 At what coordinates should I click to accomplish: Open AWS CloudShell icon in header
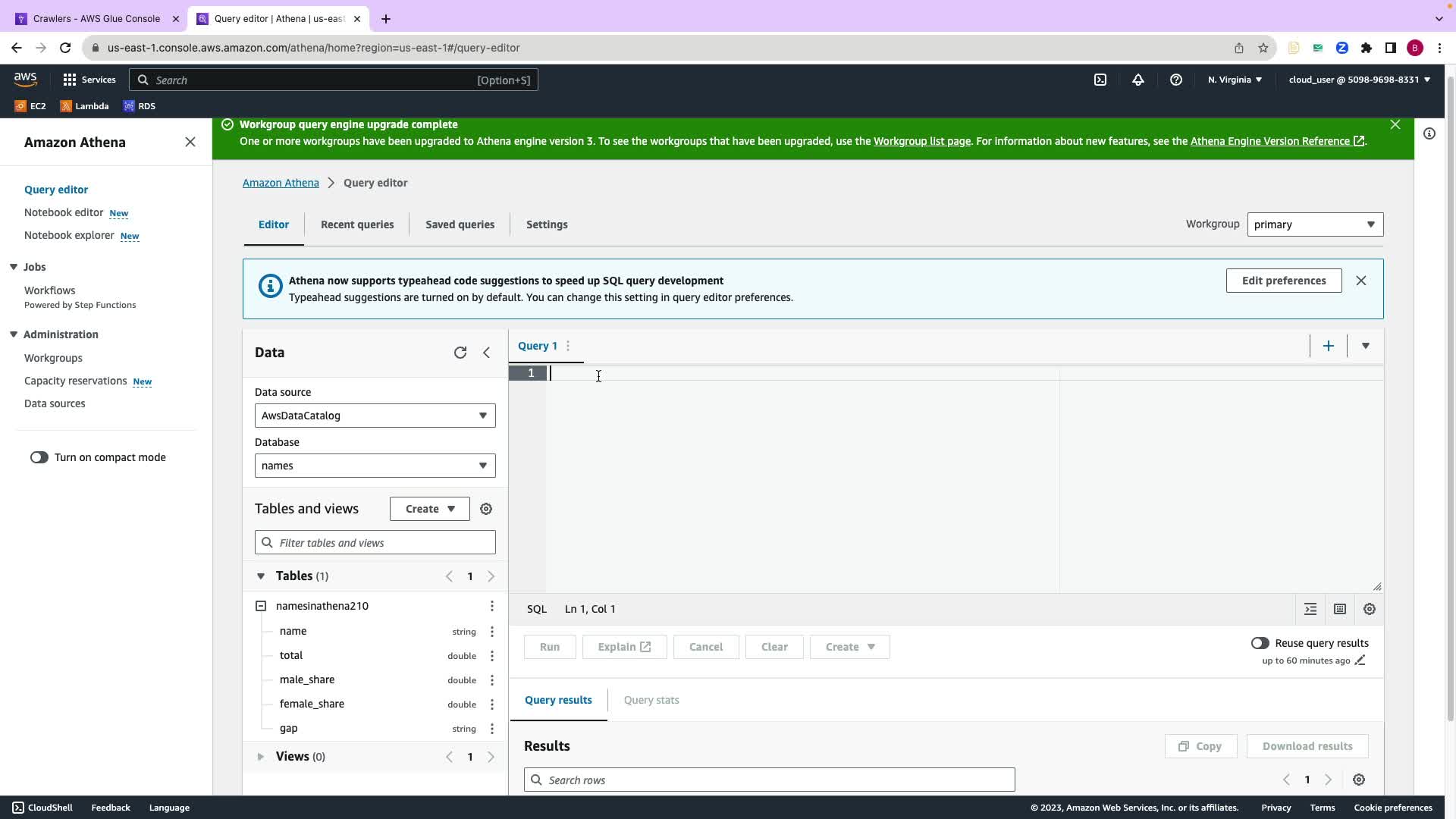tap(1100, 80)
